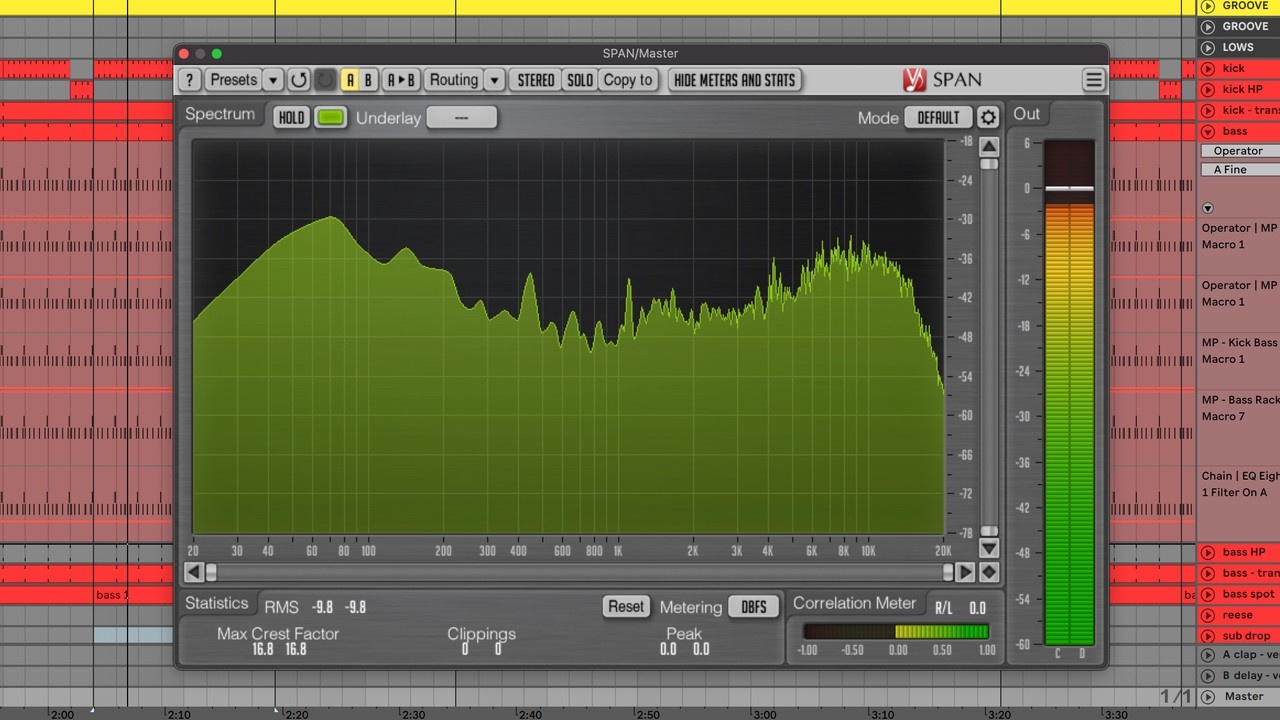
Task: Click the vertical scroll up arrow
Action: (x=989, y=147)
